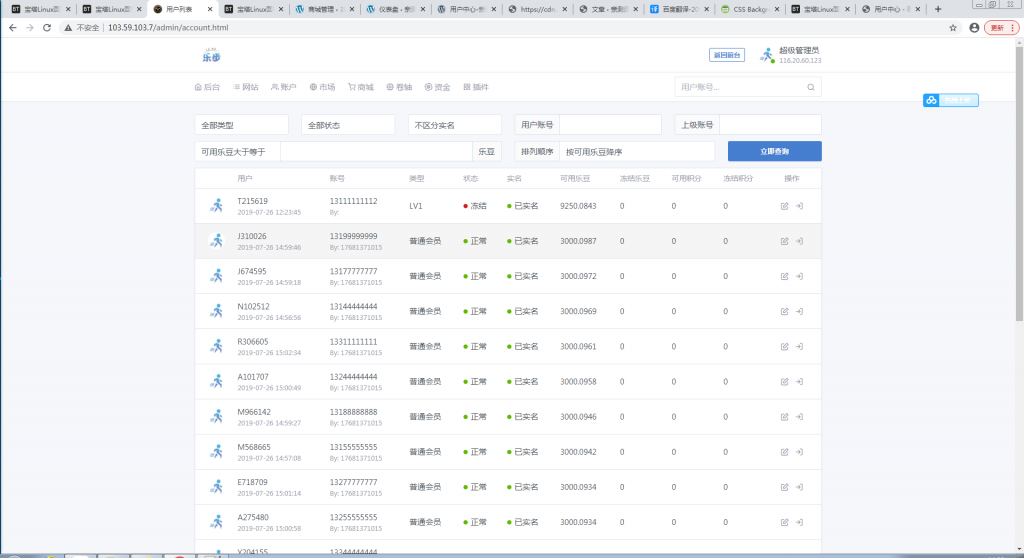Open the 商城 navigation menu
The image size is (1024, 558).
pyautogui.click(x=361, y=87)
